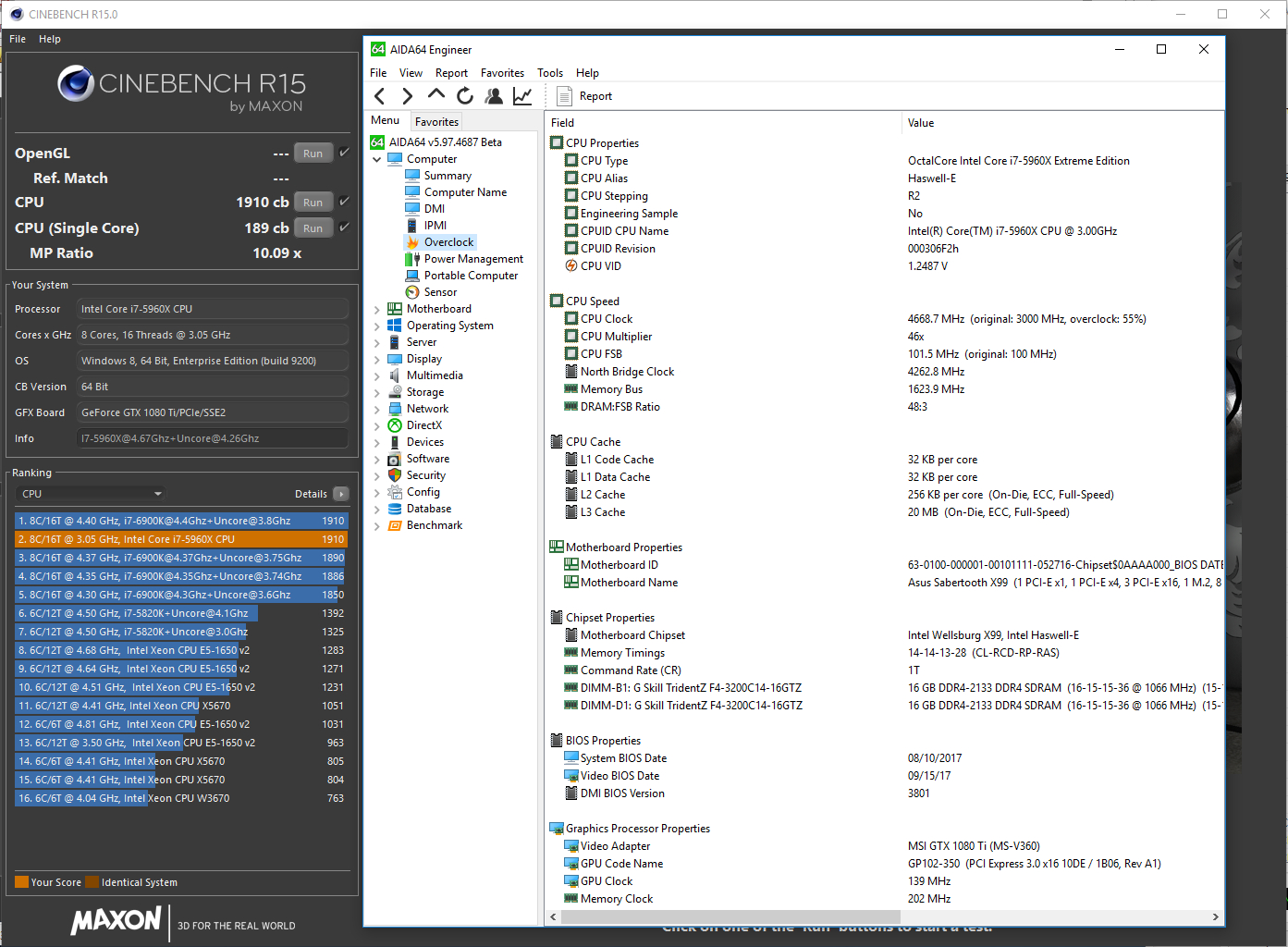Screen dimensions: 1288x947
Task: Expand the Operating System tree node
Action: 377,326
